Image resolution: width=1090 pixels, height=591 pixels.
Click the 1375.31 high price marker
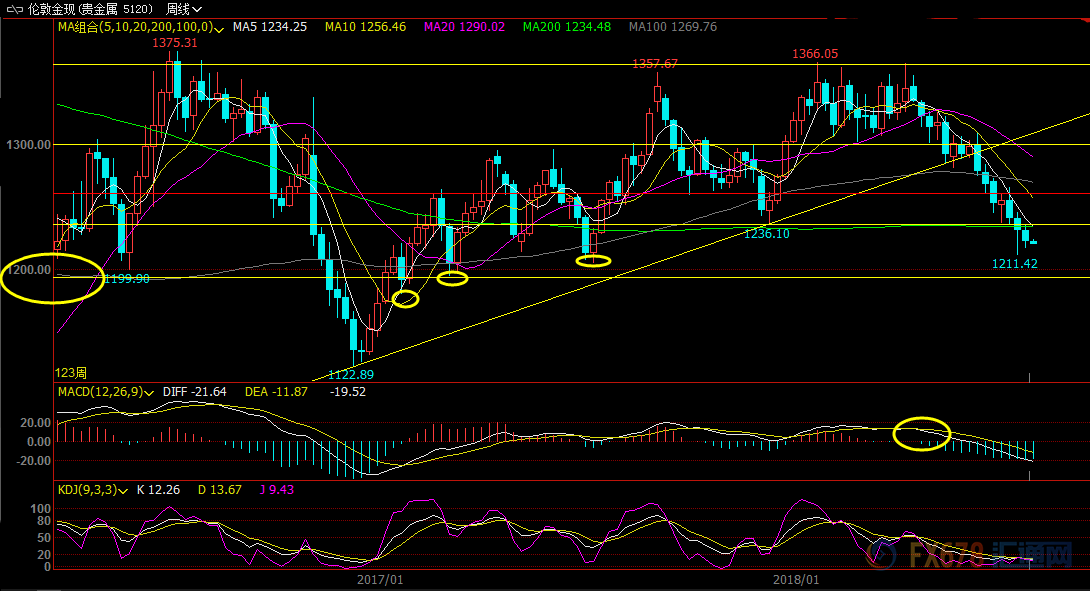(174, 42)
